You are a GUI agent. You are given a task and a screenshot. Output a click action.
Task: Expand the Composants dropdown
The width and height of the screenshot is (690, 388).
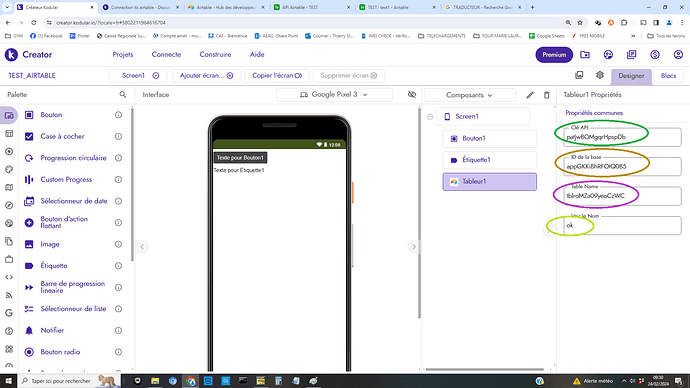[x=470, y=95]
